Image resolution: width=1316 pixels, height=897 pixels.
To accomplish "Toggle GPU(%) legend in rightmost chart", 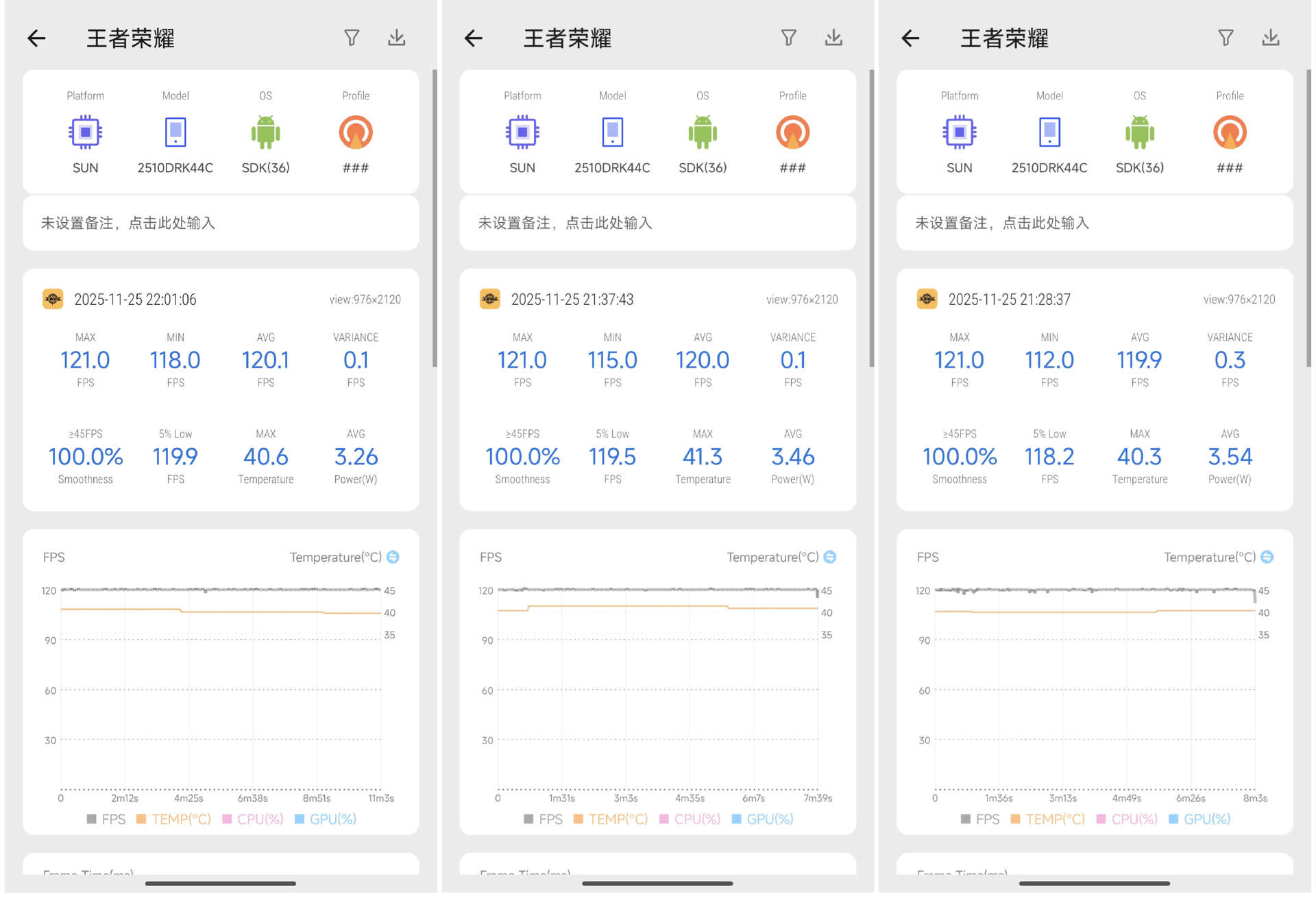I will pyautogui.click(x=1199, y=819).
